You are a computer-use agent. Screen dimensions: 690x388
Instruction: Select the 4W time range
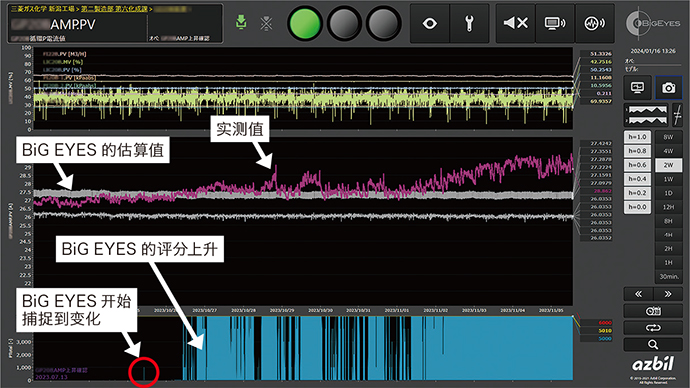[668, 151]
